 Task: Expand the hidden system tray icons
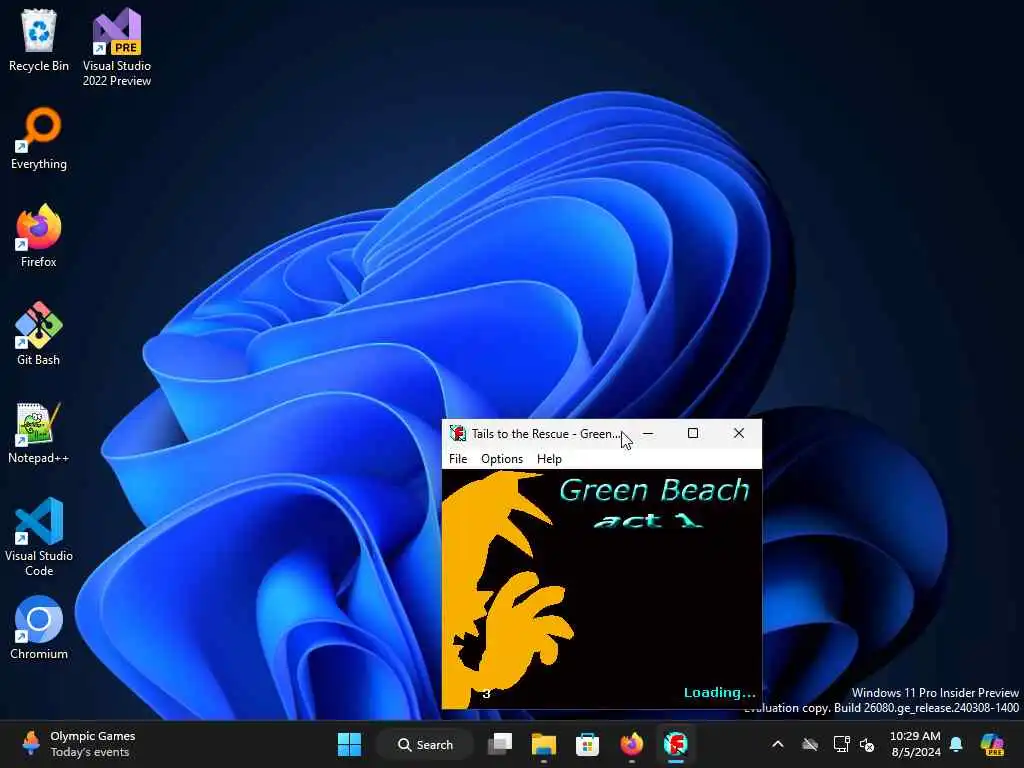(778, 744)
